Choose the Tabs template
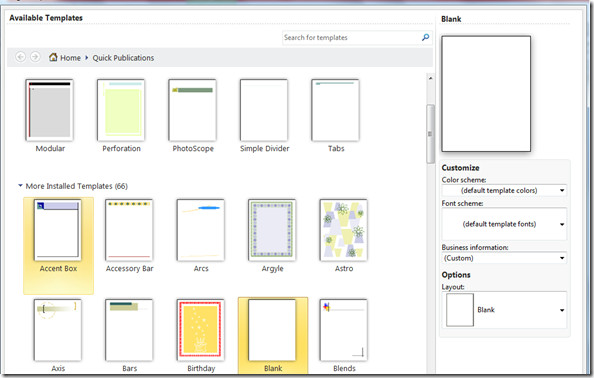Screen dimensions: 594x378 click(x=335, y=110)
